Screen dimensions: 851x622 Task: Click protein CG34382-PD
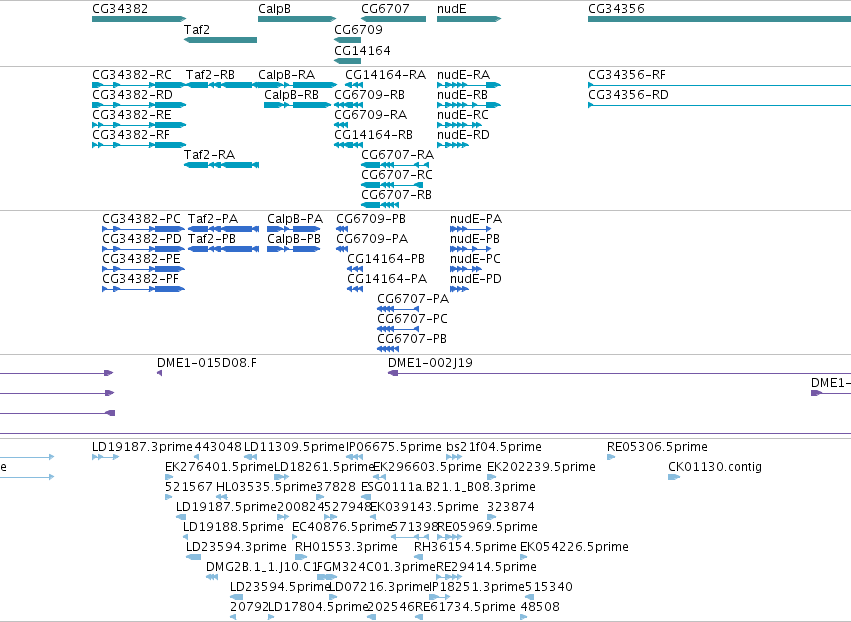click(143, 249)
